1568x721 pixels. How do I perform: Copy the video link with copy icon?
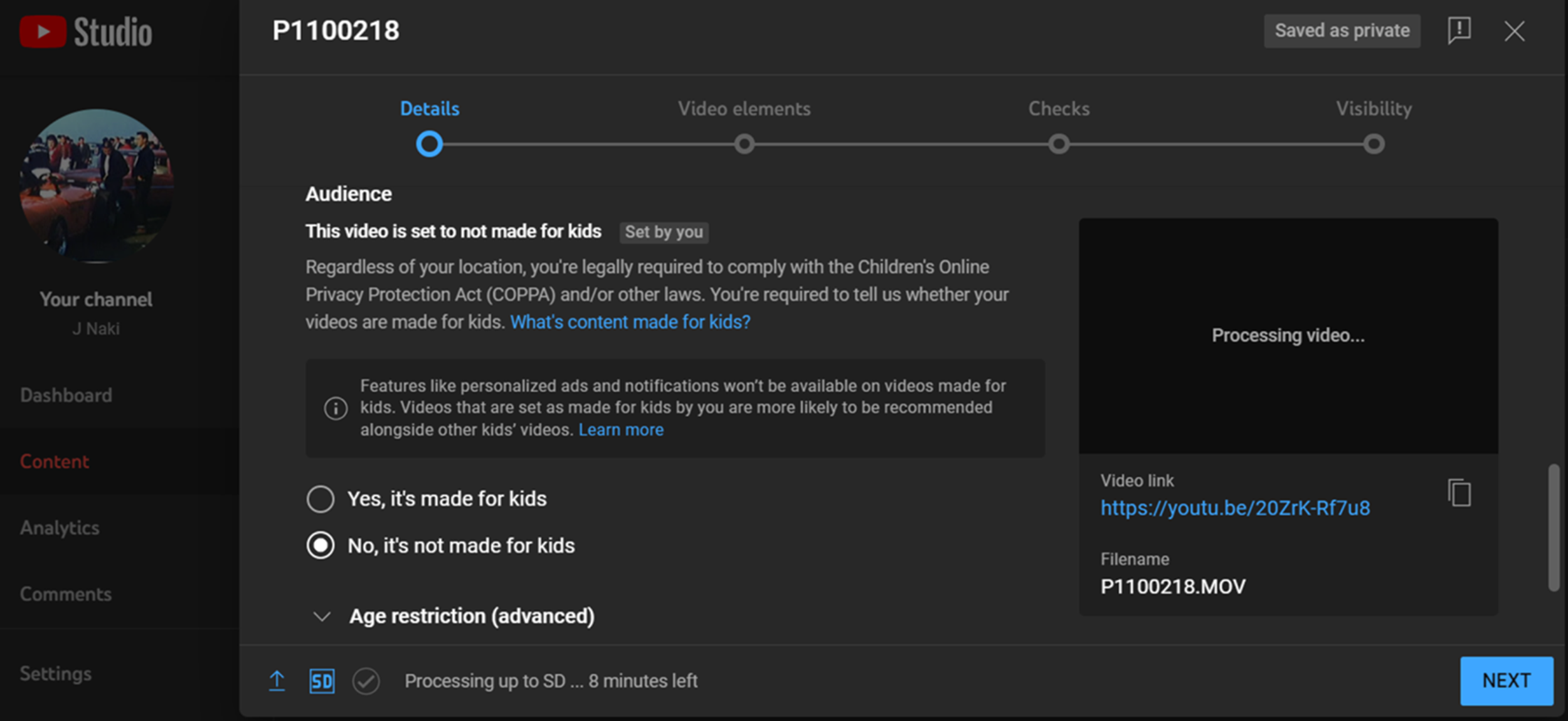click(x=1459, y=493)
